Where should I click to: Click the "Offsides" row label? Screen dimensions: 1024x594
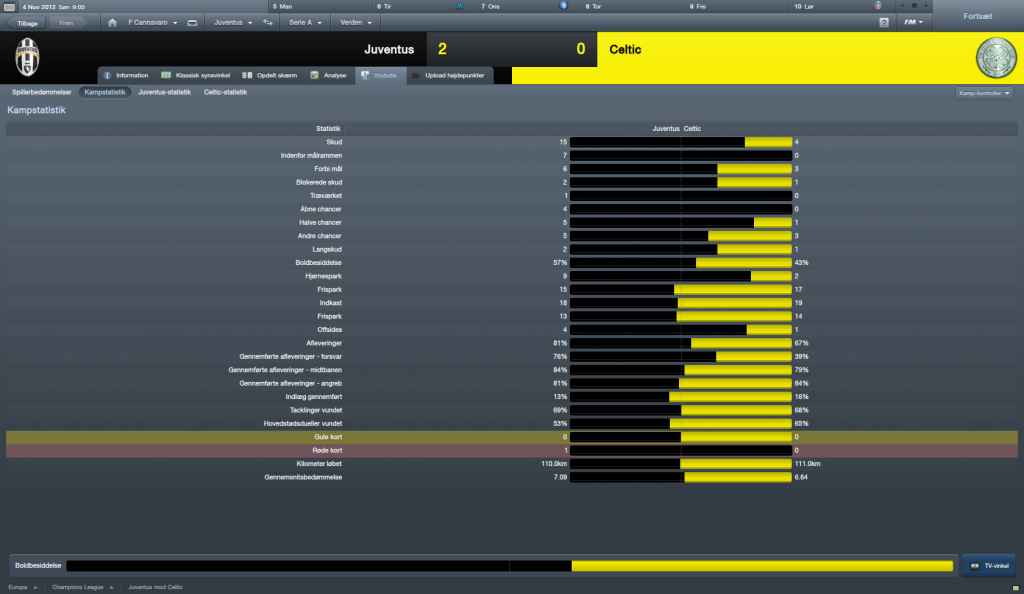tap(330, 330)
